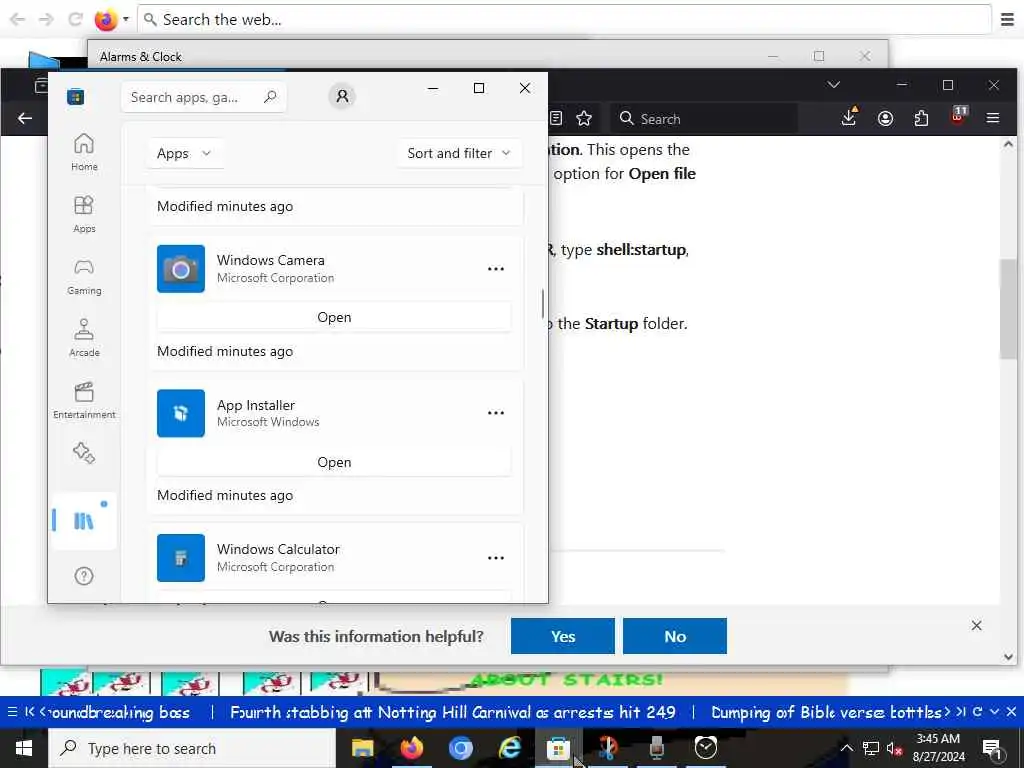The height and width of the screenshot is (768, 1024).
Task: Expand the Firefox tab list chevron
Action: (834, 85)
